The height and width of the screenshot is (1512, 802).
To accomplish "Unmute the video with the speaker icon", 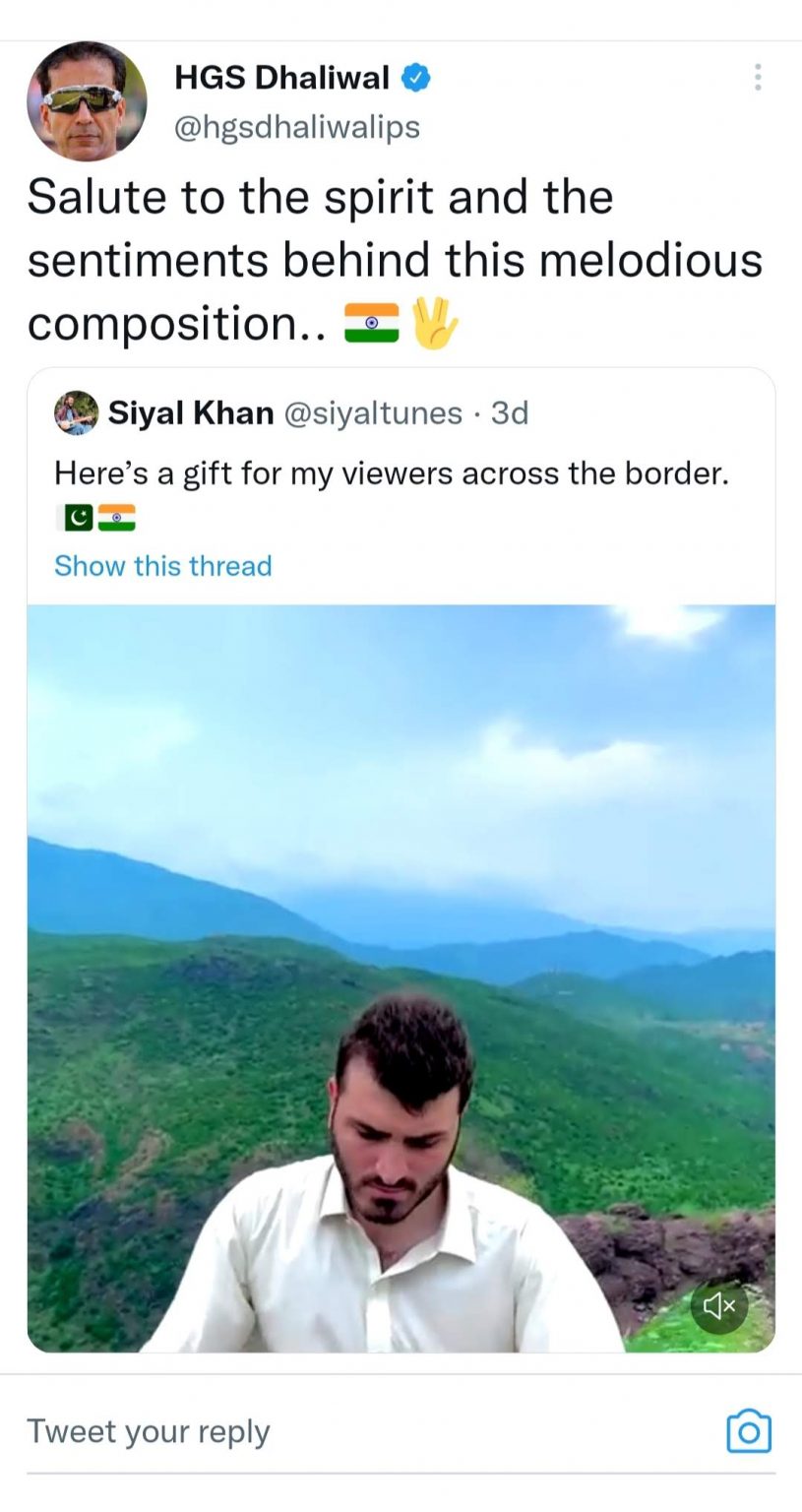I will coord(719,1305).
